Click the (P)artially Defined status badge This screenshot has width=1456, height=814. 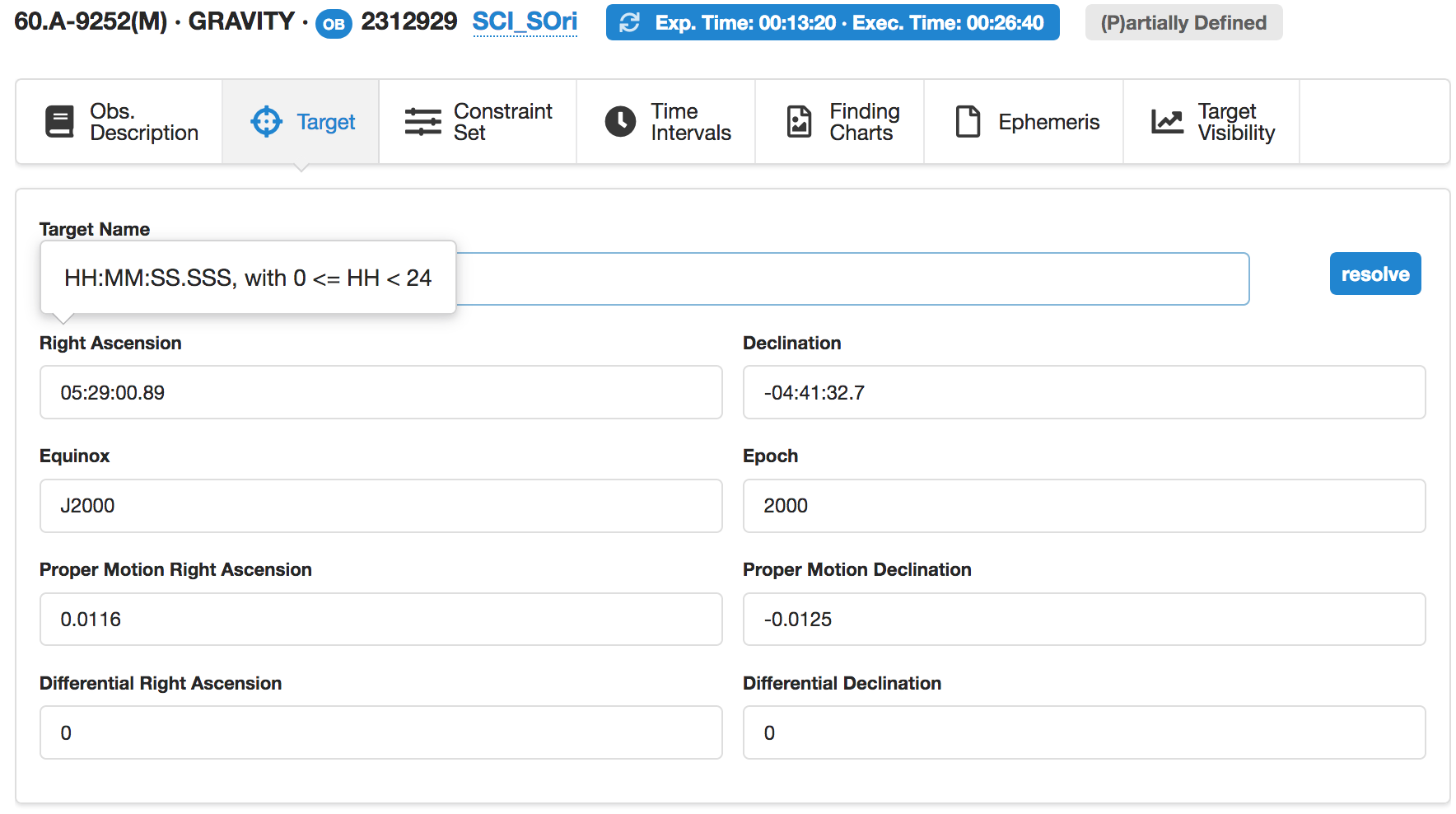coord(1183,23)
